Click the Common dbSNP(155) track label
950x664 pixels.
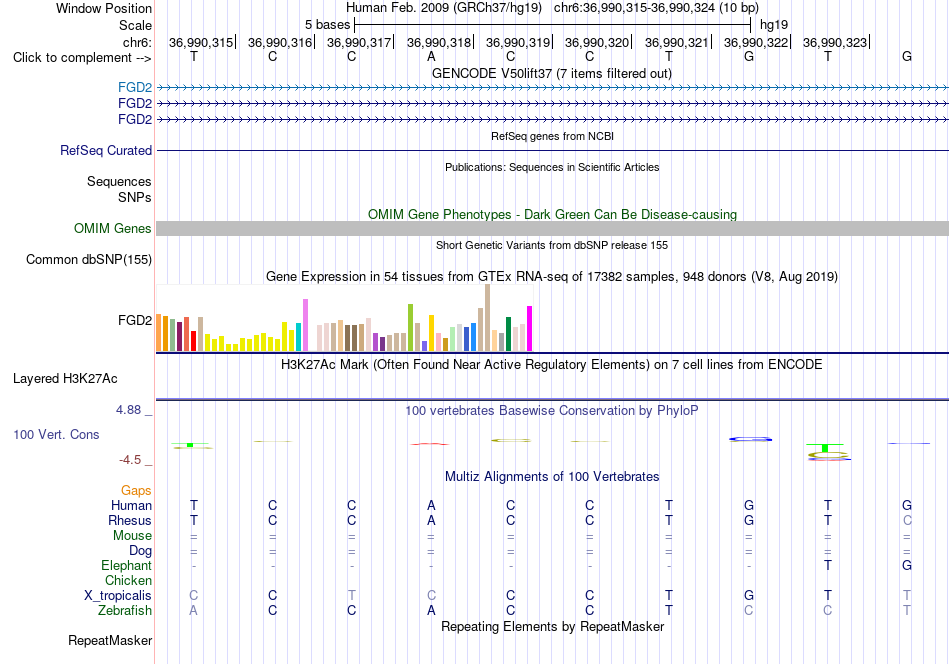point(88,259)
